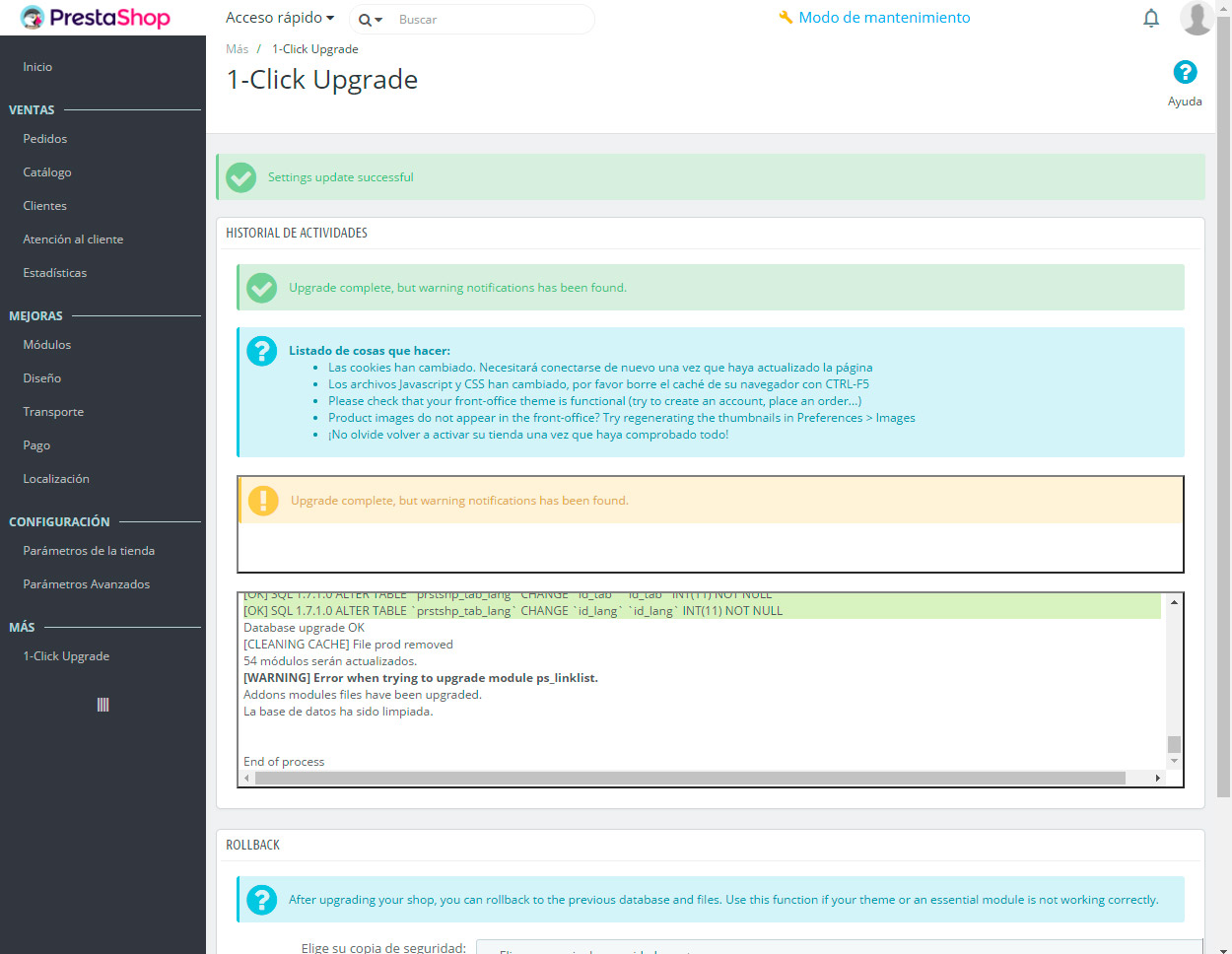Click 'La base de datos ha sido limpiada.' line
The height and width of the screenshot is (954, 1232).
pyautogui.click(x=338, y=712)
